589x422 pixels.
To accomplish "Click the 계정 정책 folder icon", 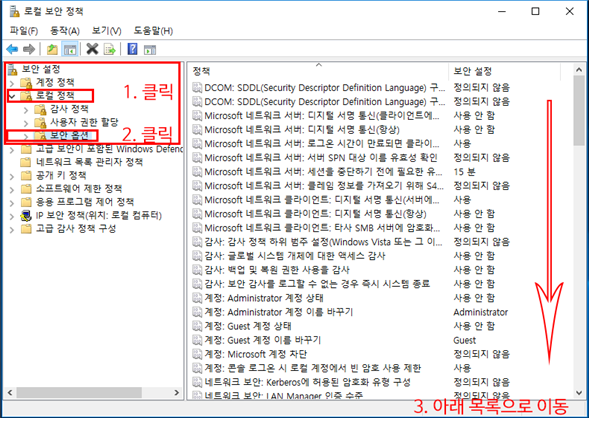I will click(x=26, y=82).
